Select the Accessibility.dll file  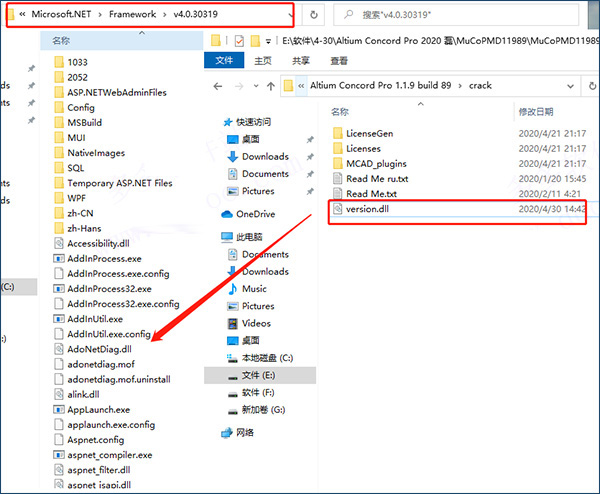pyautogui.click(x=92, y=243)
